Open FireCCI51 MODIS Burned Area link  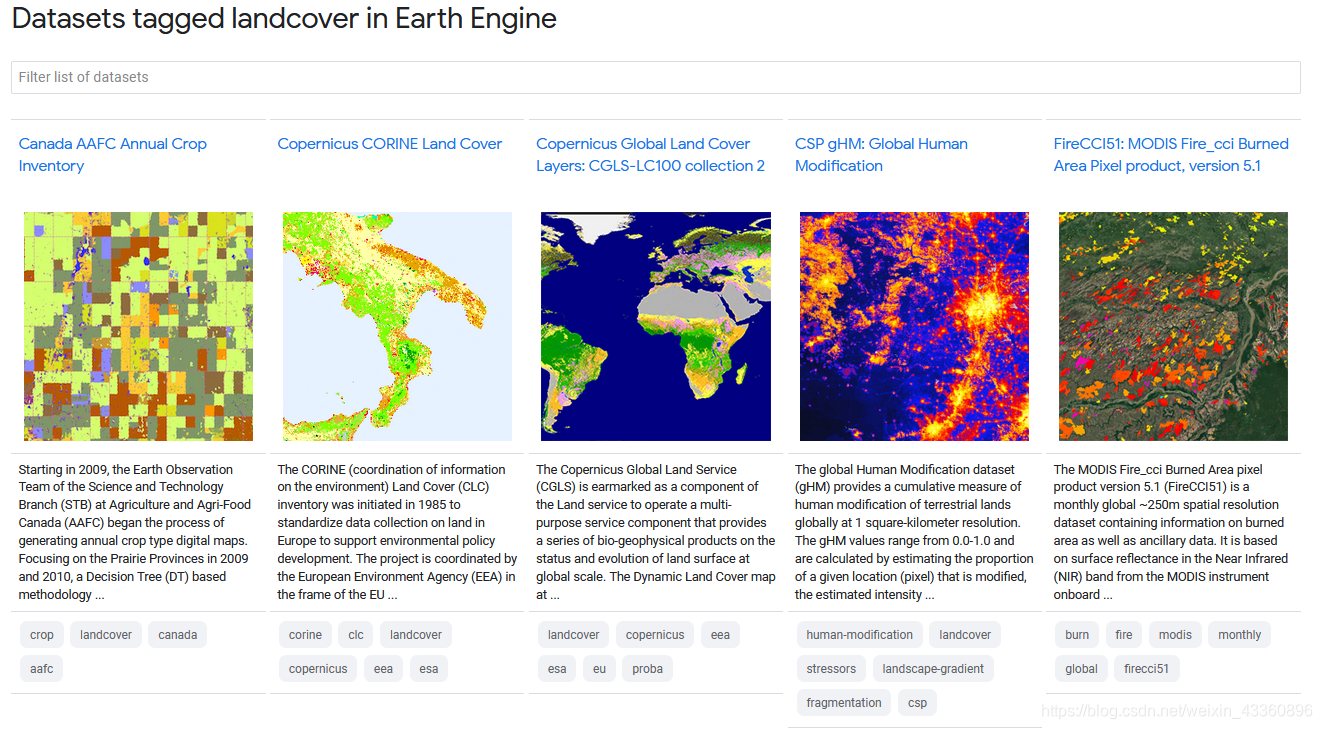(1171, 155)
